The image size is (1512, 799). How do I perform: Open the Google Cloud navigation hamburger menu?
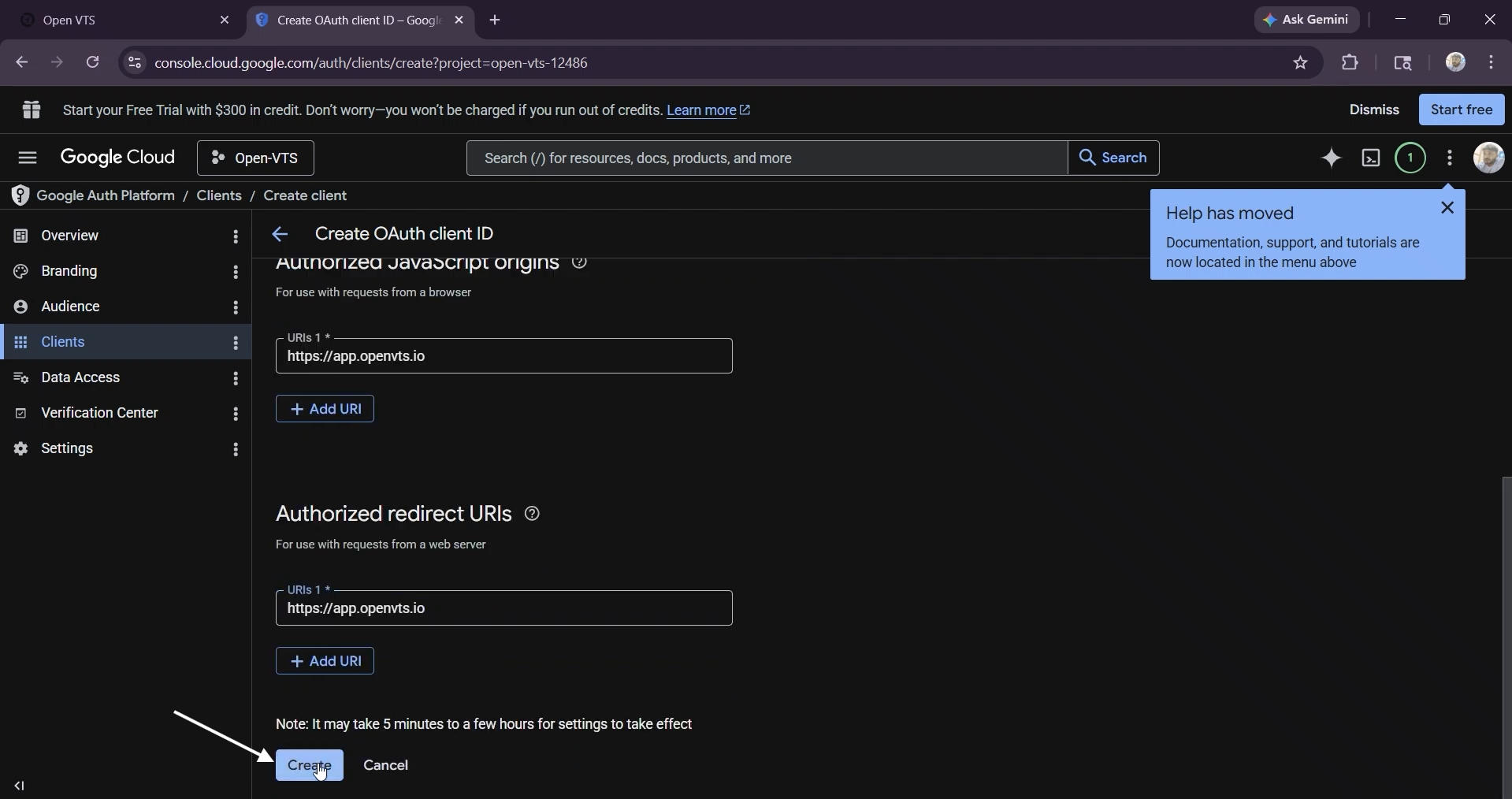[28, 158]
